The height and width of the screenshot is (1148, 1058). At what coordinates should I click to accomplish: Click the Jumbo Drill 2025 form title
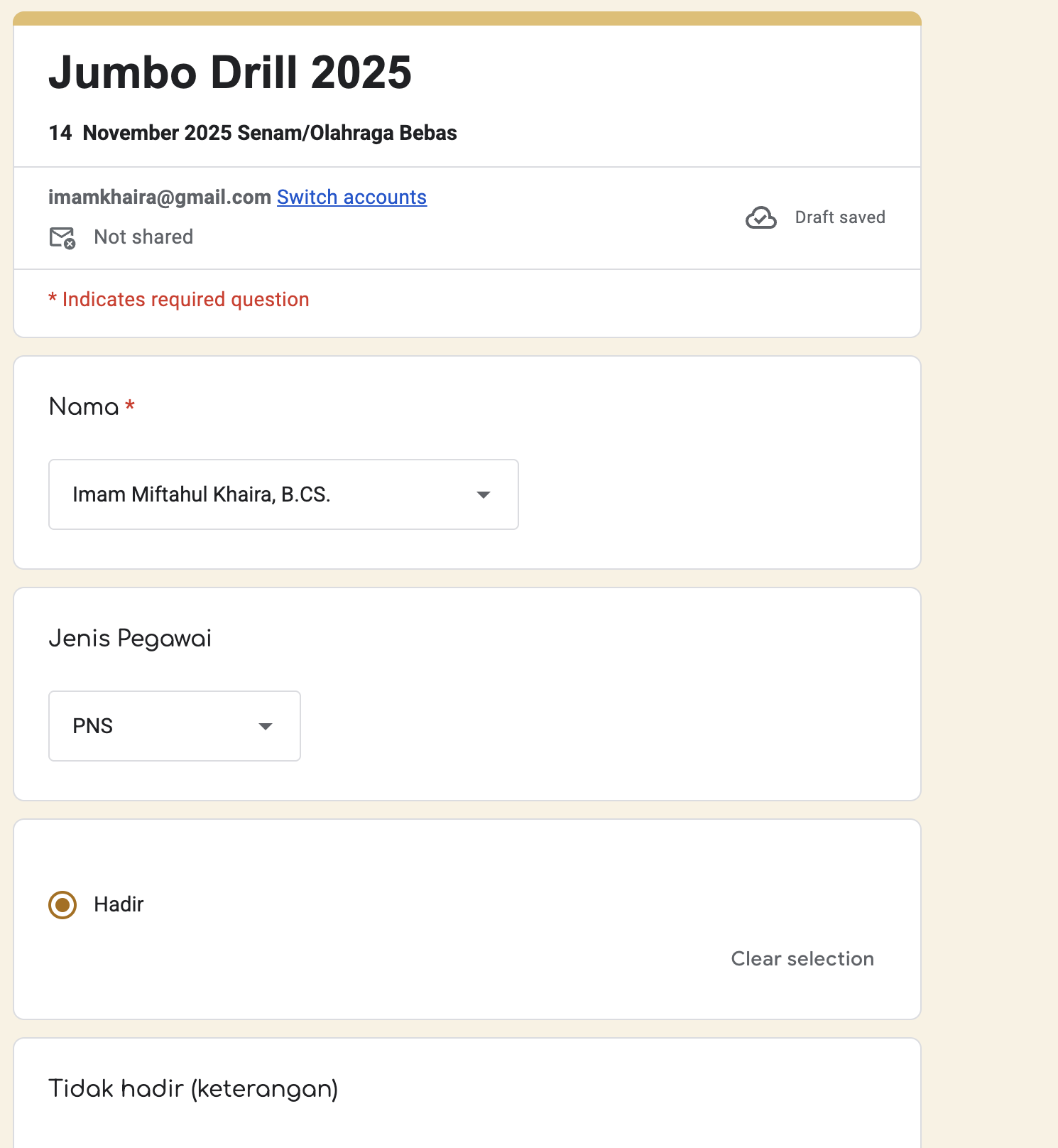[229, 72]
